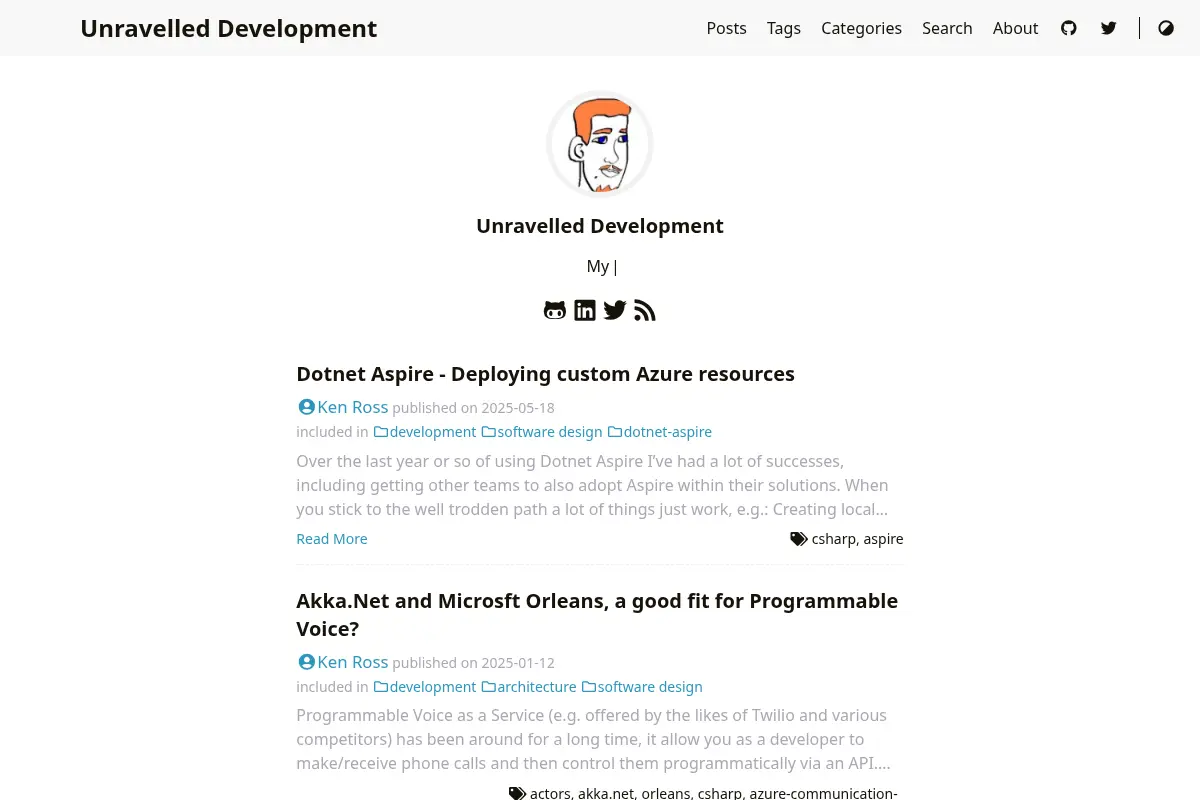Click date text published on 2025-01-12

(474, 663)
